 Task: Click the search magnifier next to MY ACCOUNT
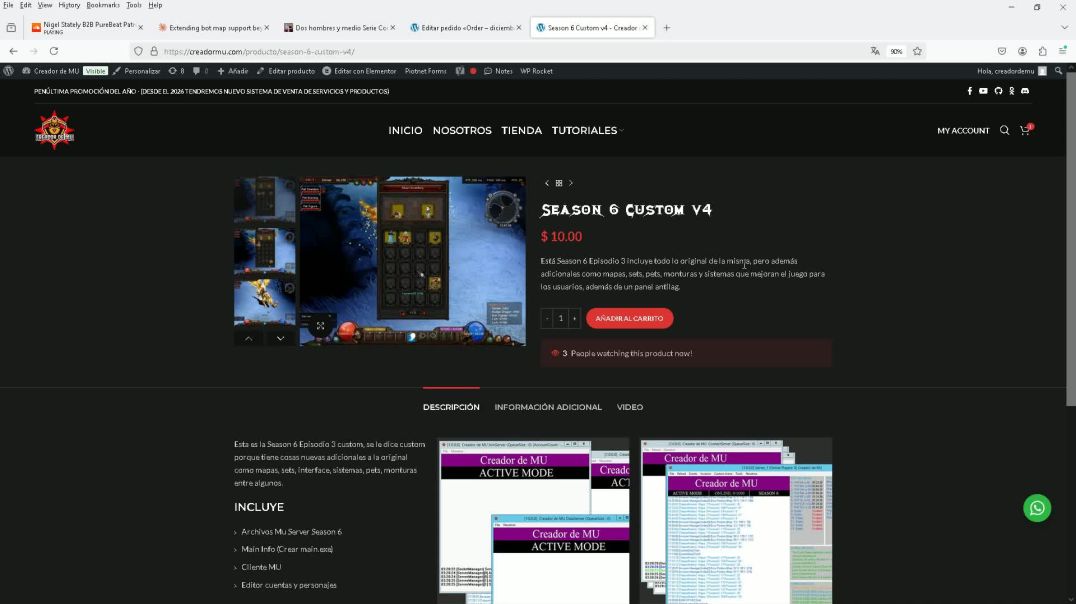pyautogui.click(x=1004, y=130)
